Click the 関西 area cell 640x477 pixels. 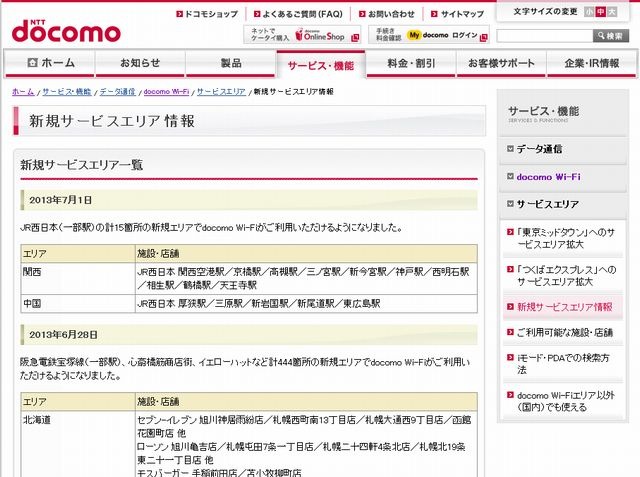[x=78, y=278]
